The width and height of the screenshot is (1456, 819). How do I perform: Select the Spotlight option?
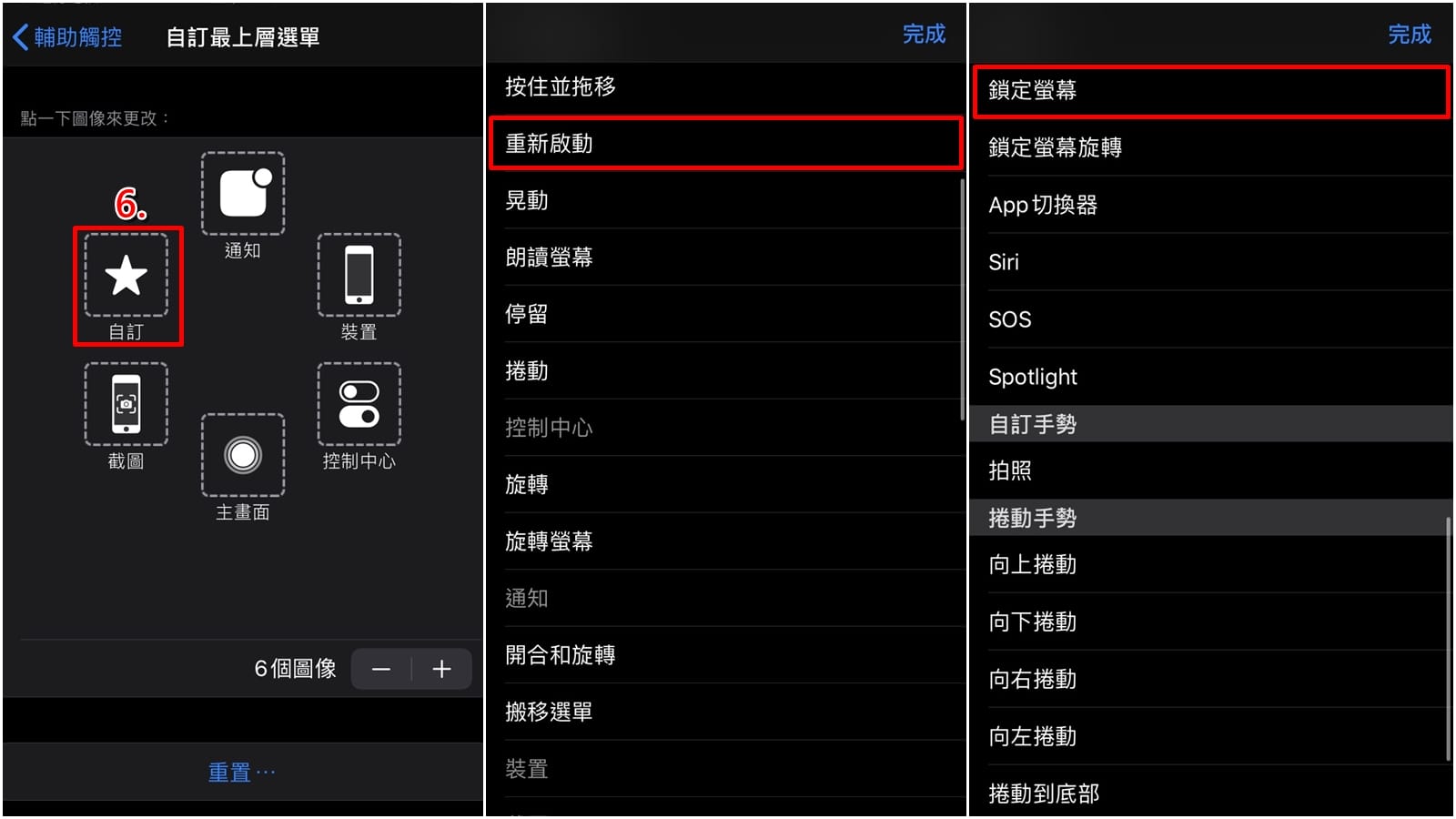1210,377
